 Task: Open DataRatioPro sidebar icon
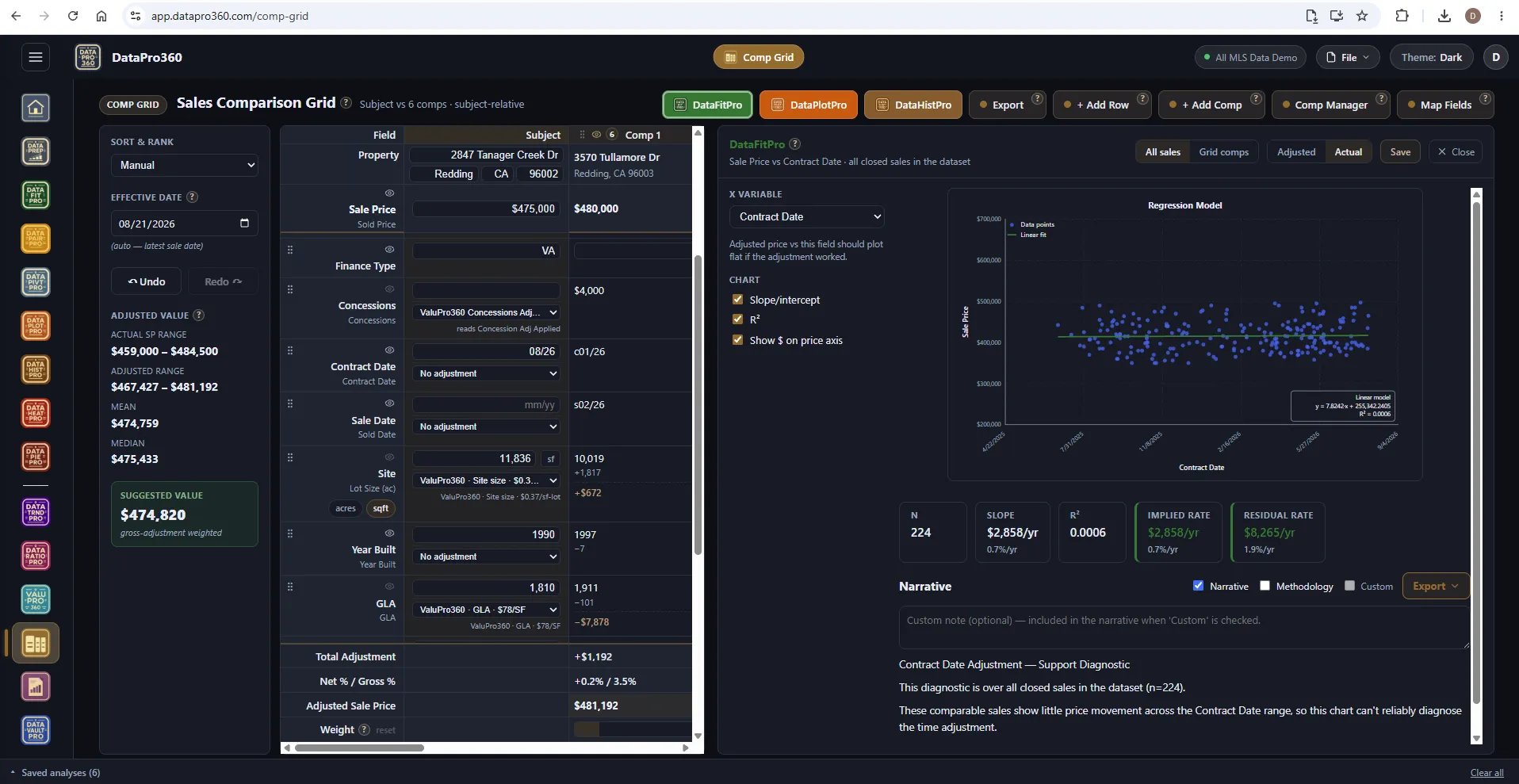pyautogui.click(x=36, y=556)
